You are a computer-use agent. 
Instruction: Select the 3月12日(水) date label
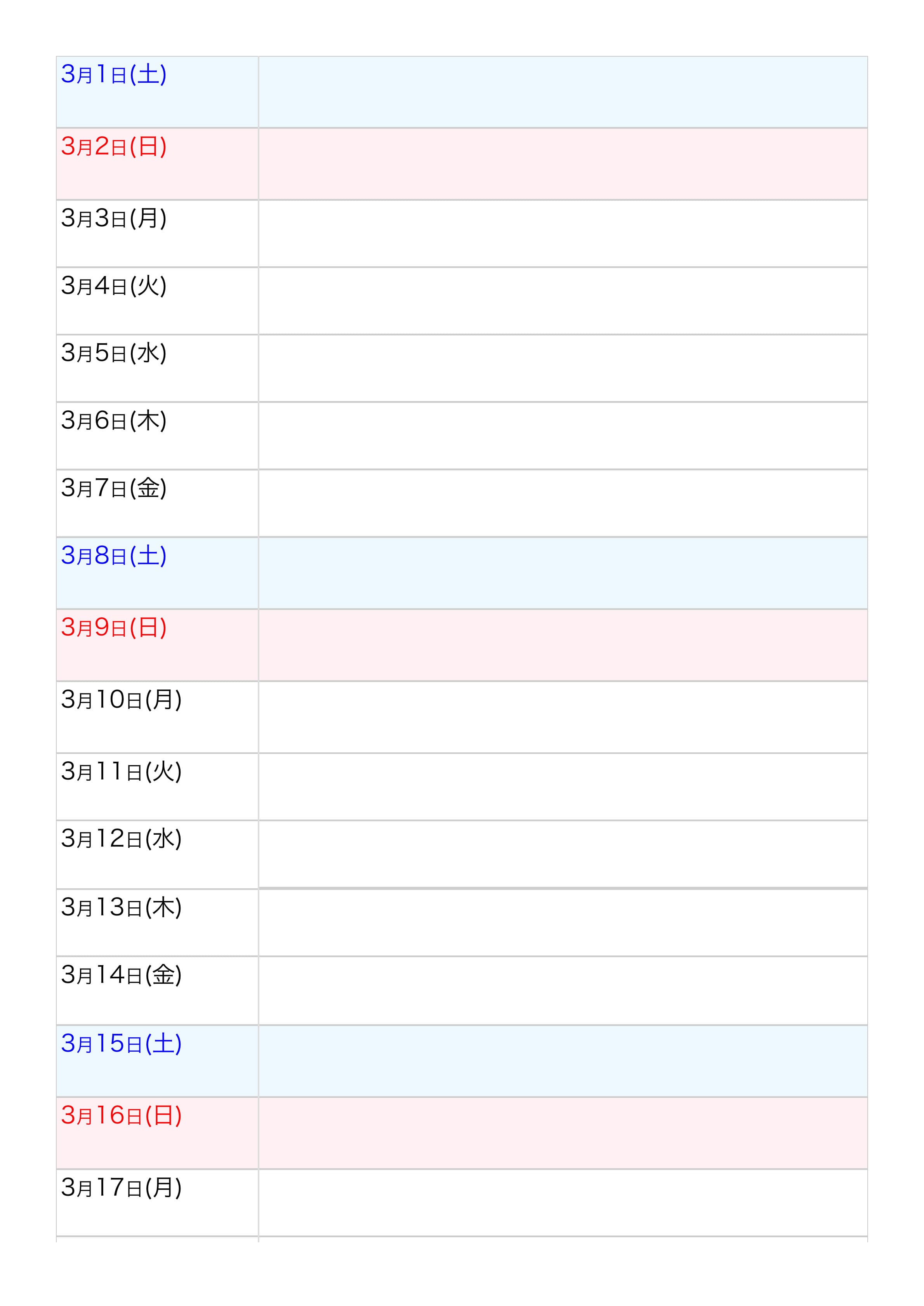[x=121, y=839]
